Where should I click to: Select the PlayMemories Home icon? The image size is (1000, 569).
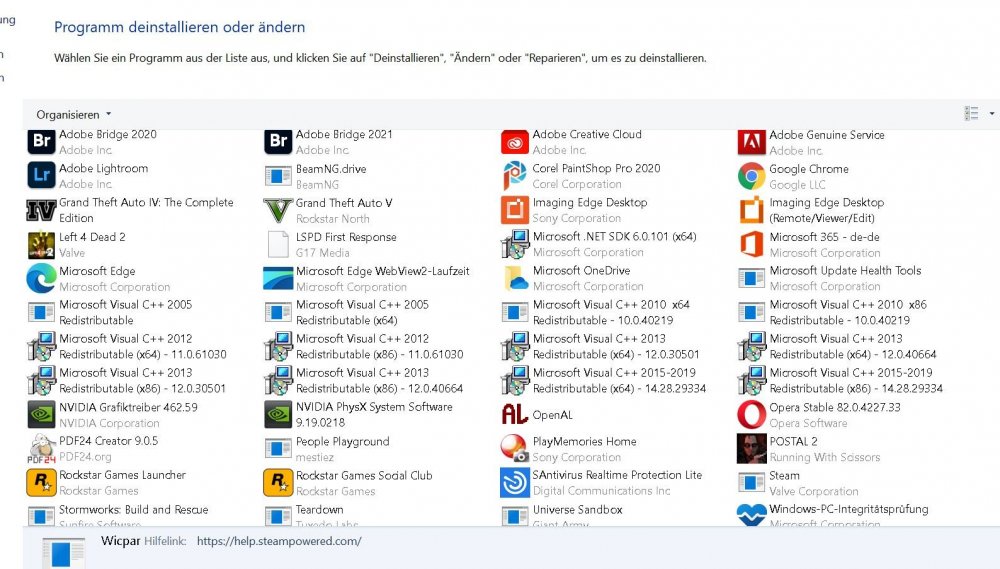515,448
